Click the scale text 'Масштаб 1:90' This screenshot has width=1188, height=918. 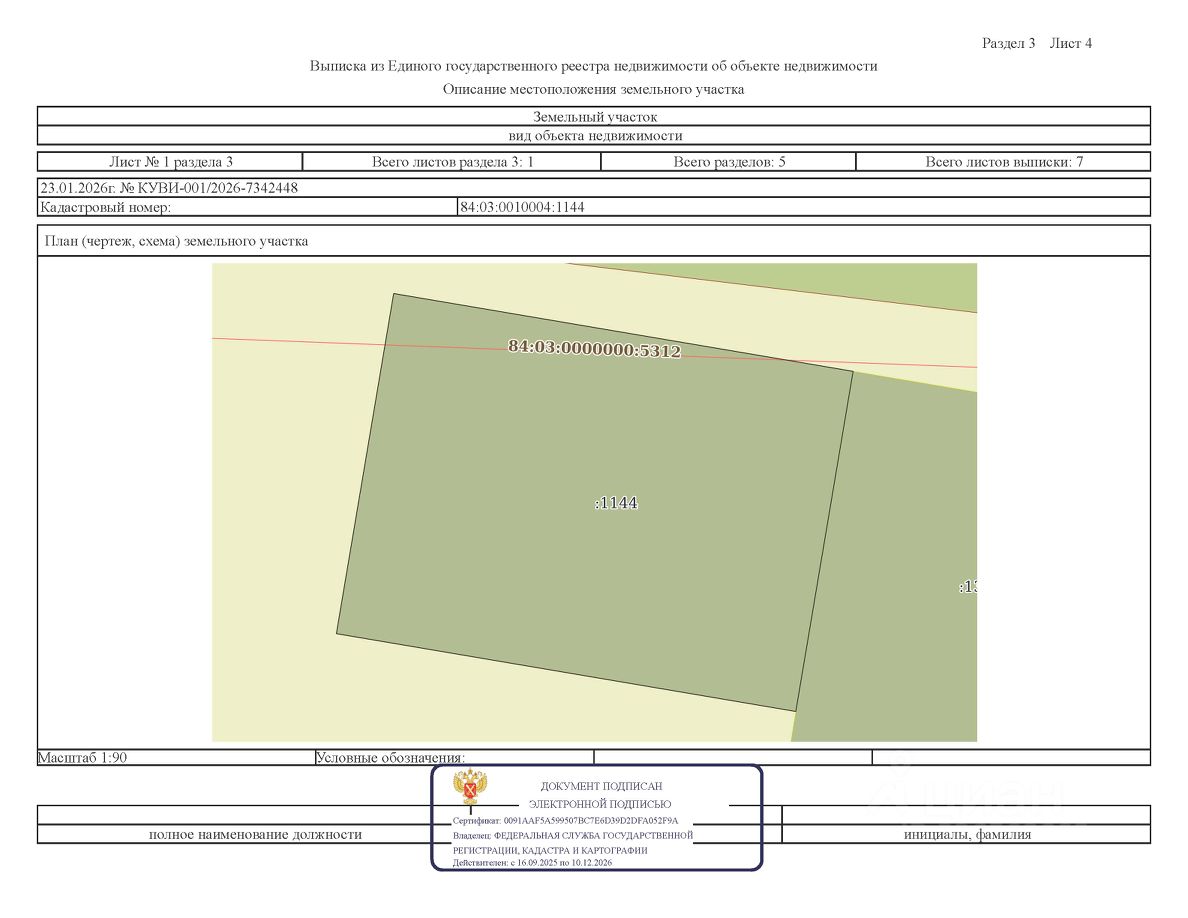83,757
